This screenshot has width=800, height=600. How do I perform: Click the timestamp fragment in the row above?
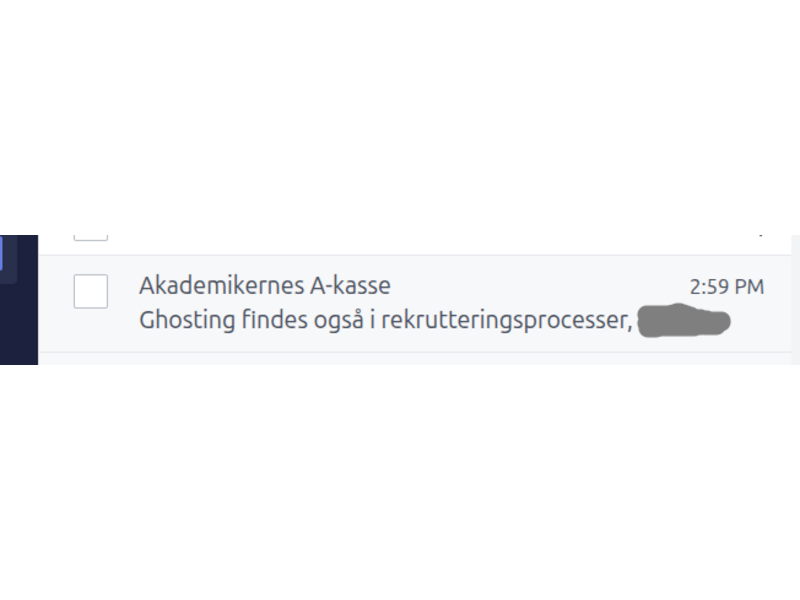(761, 236)
